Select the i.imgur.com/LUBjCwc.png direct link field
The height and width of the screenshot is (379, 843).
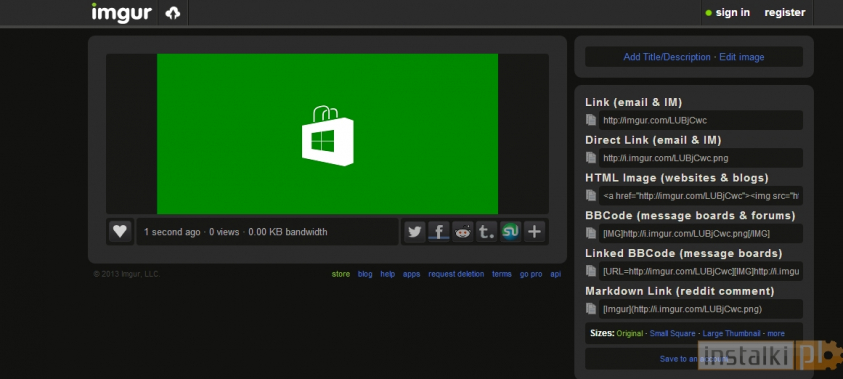701,158
